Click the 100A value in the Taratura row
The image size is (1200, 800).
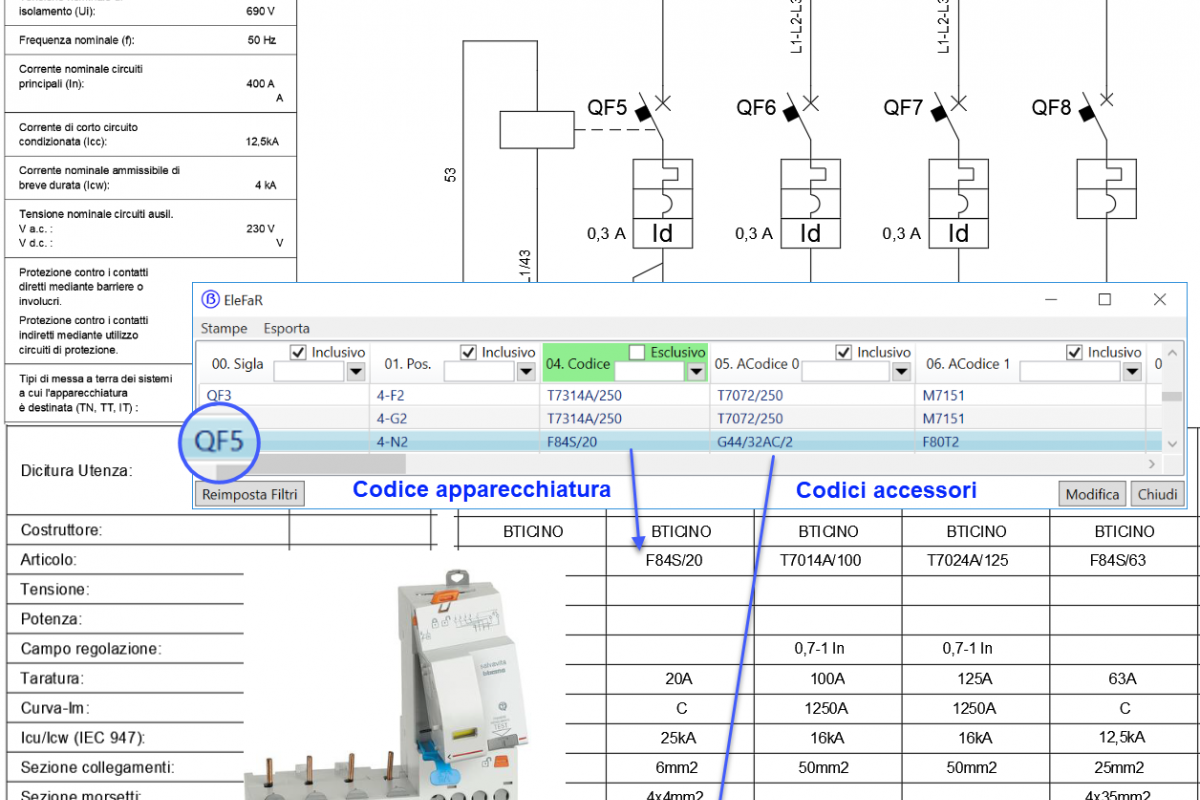coord(827,679)
